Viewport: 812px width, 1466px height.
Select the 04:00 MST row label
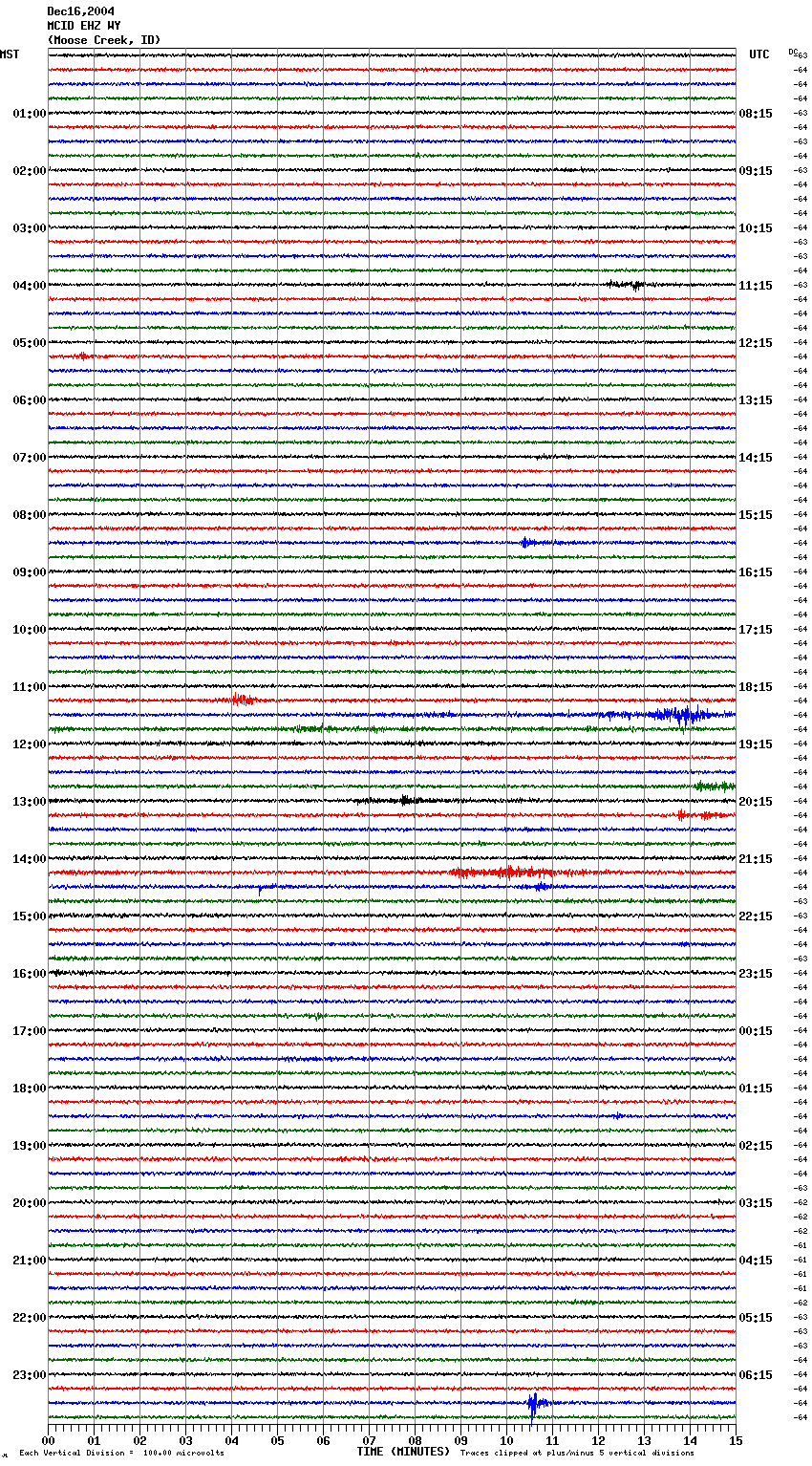click(30, 286)
